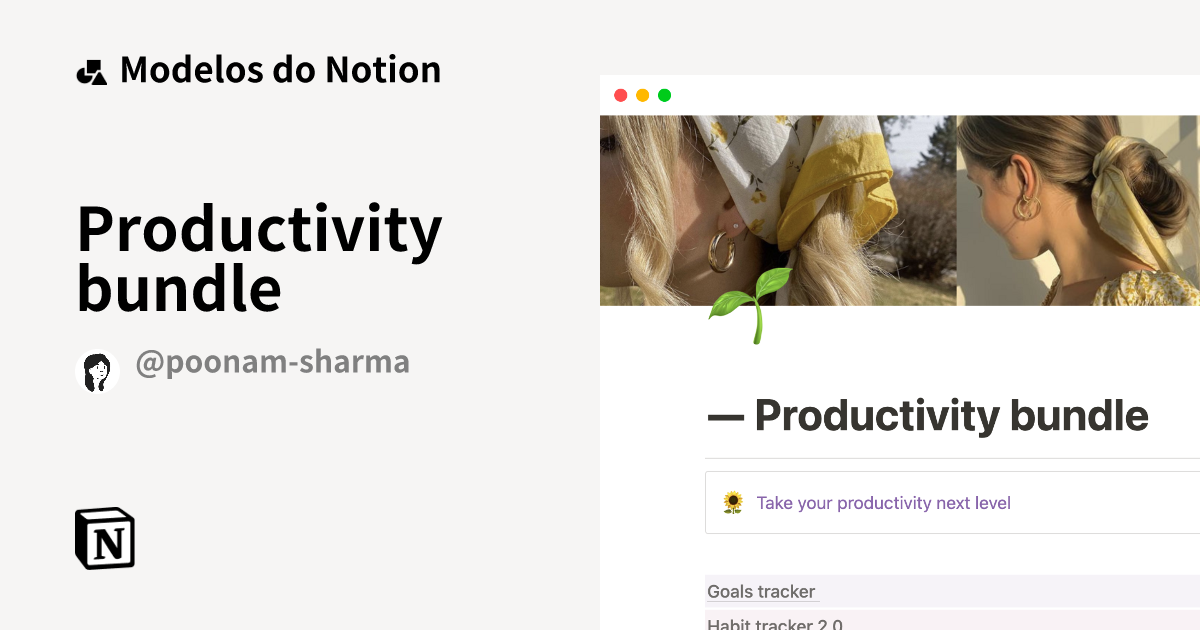Click the @poonam-sharma username

[x=272, y=363]
